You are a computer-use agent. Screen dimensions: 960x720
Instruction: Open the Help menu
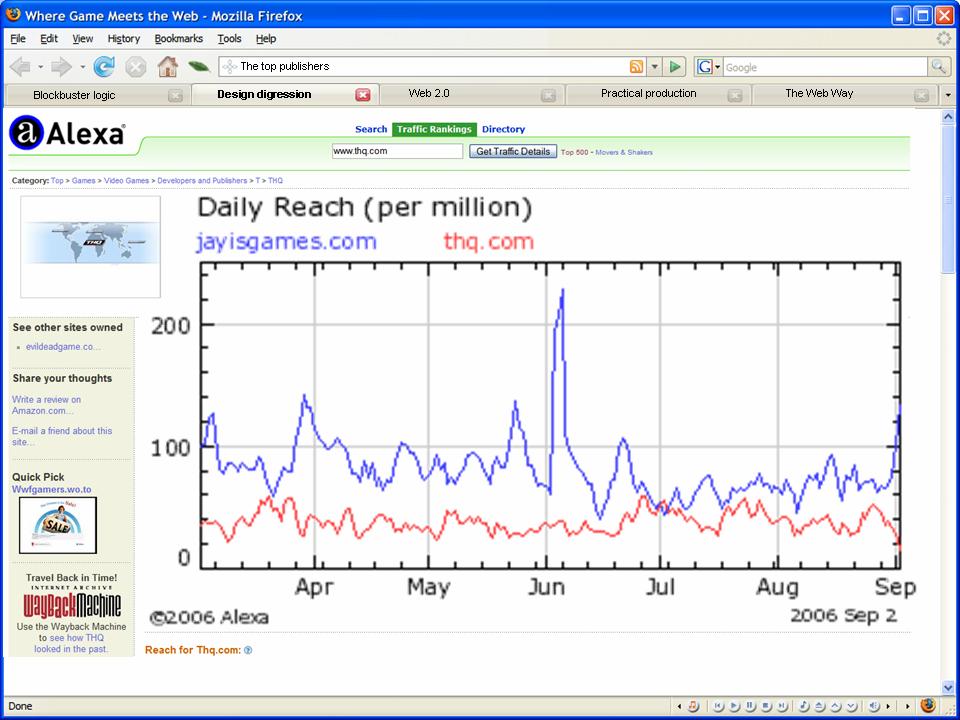tap(266, 39)
